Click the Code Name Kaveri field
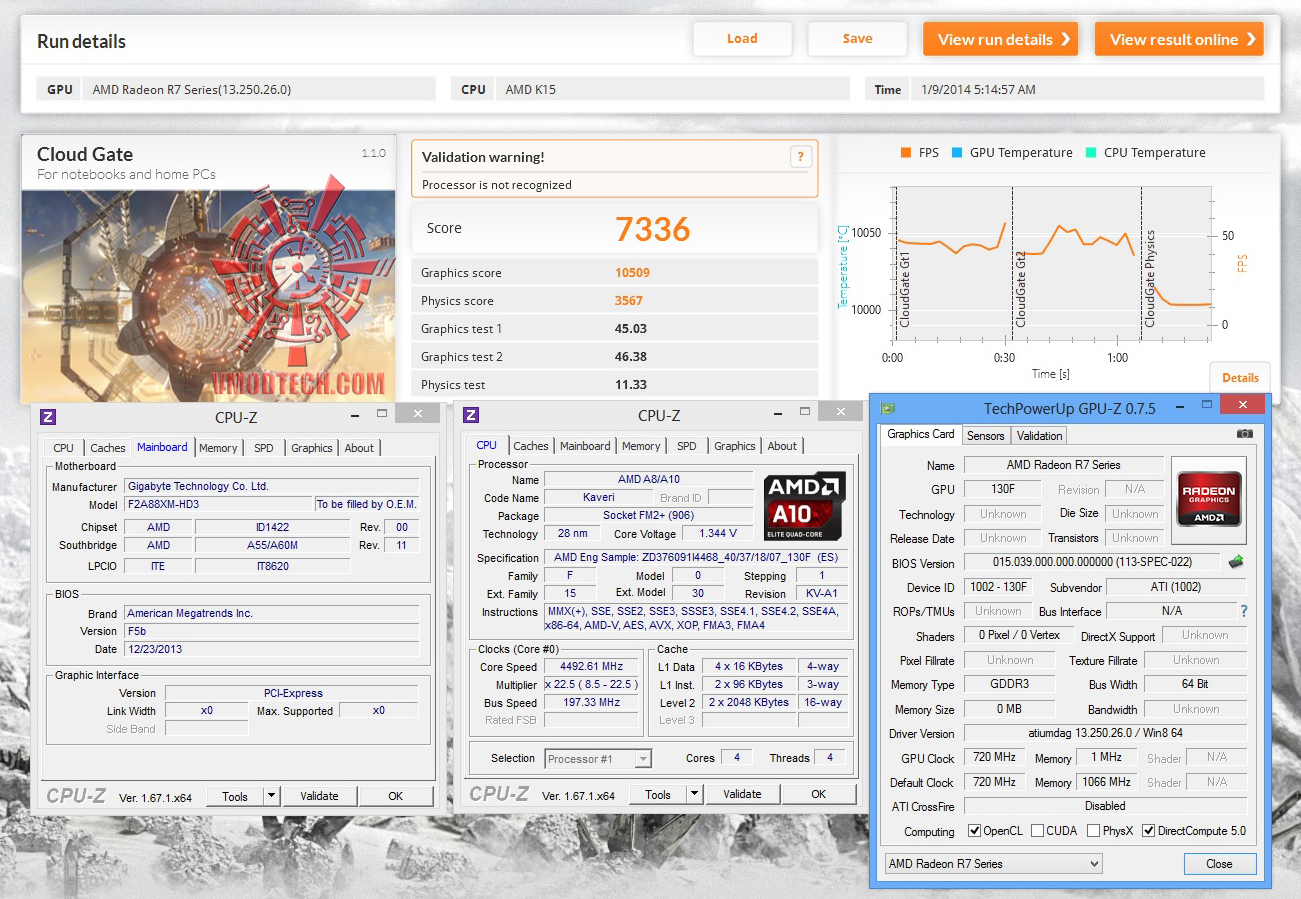1301x899 pixels. coord(599,498)
